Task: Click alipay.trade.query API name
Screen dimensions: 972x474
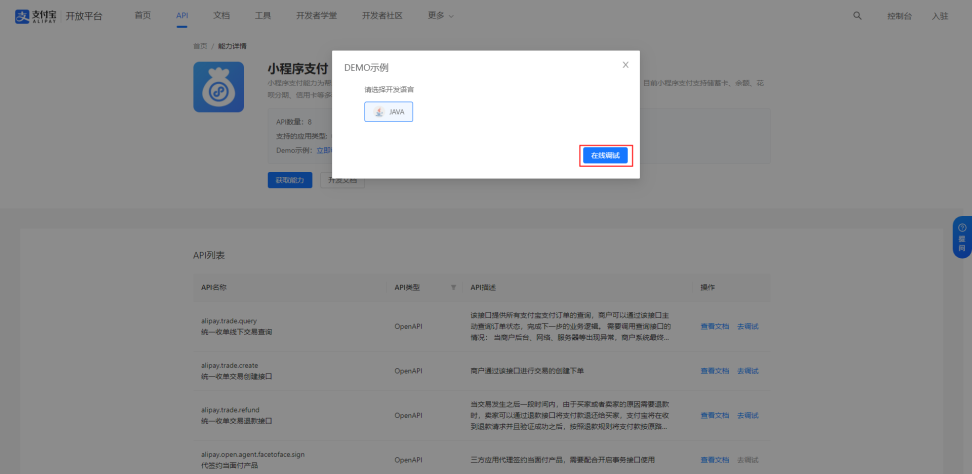Action: point(229,321)
